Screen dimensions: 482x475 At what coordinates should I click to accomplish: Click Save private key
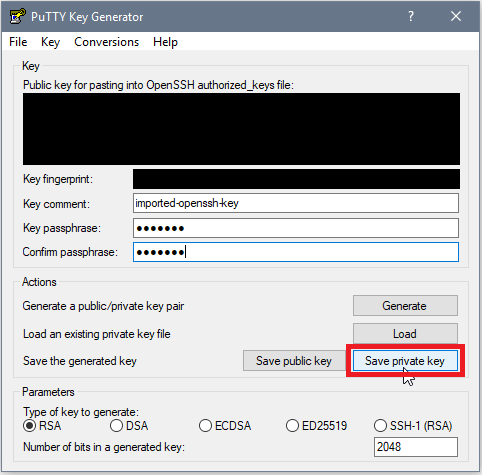tap(405, 361)
